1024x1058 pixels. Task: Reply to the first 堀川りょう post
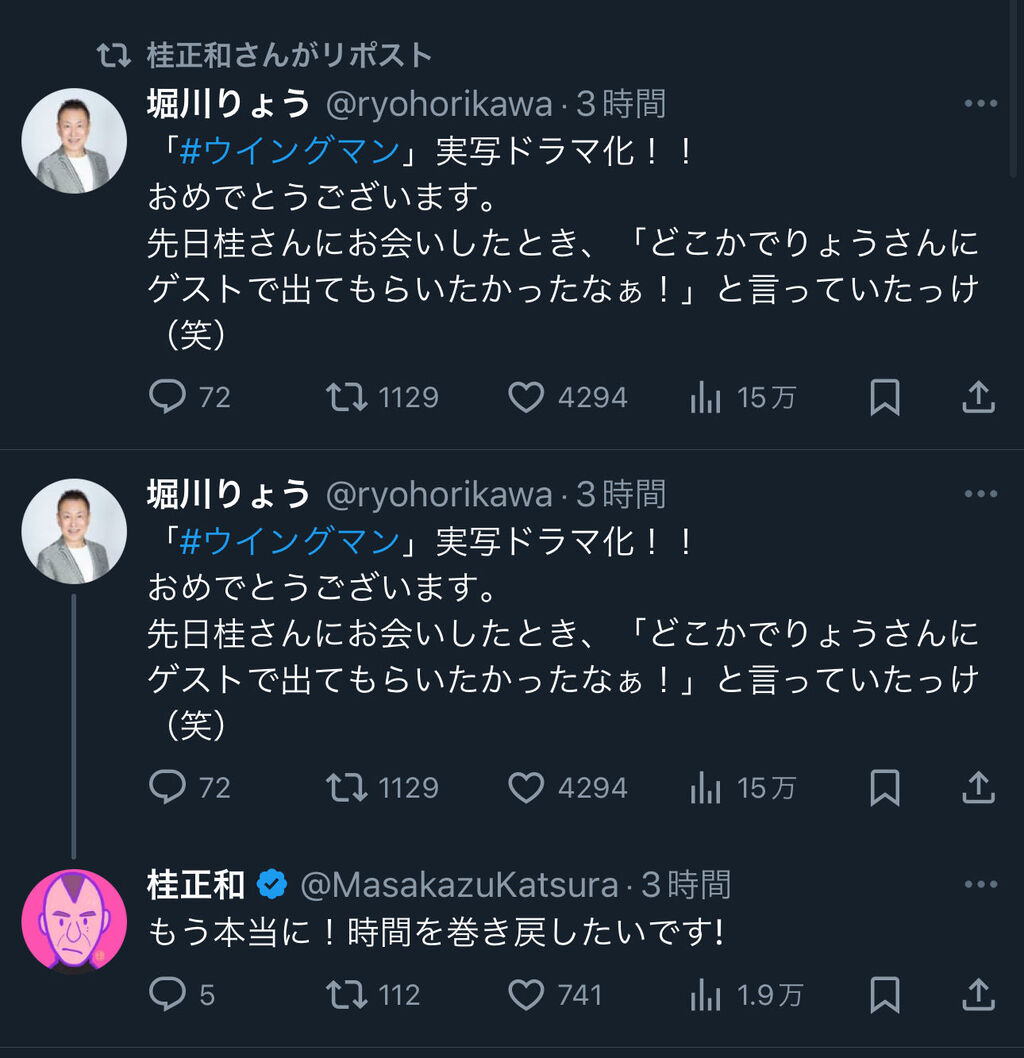168,398
